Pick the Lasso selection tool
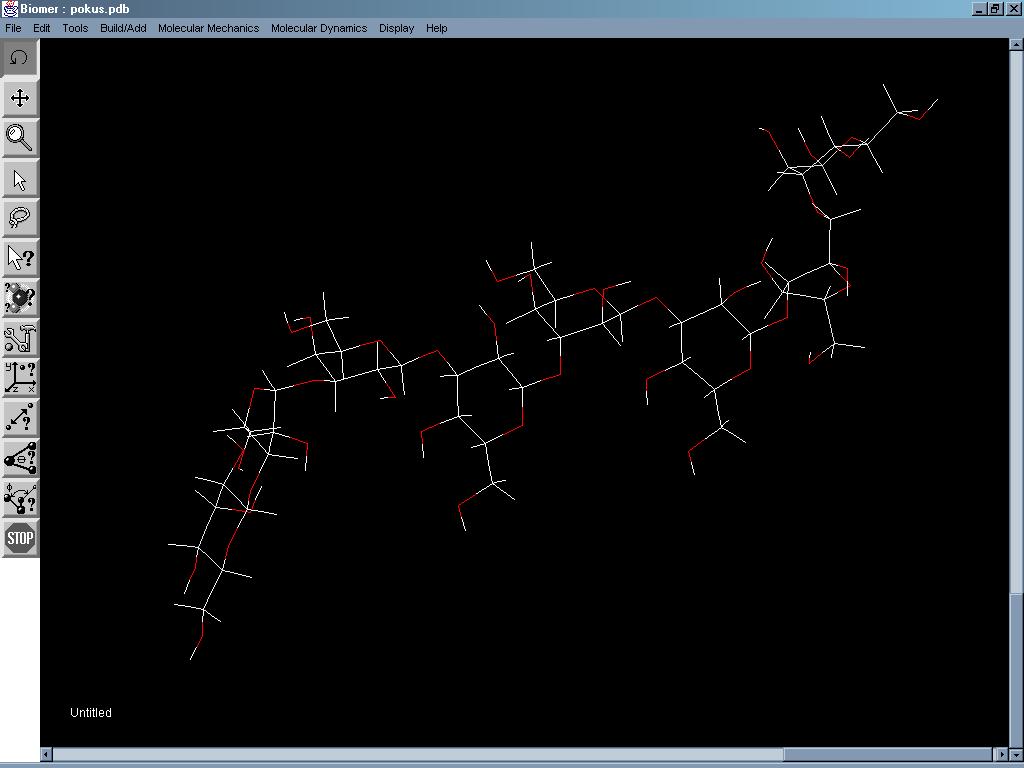The height and width of the screenshot is (768, 1024). (x=20, y=218)
